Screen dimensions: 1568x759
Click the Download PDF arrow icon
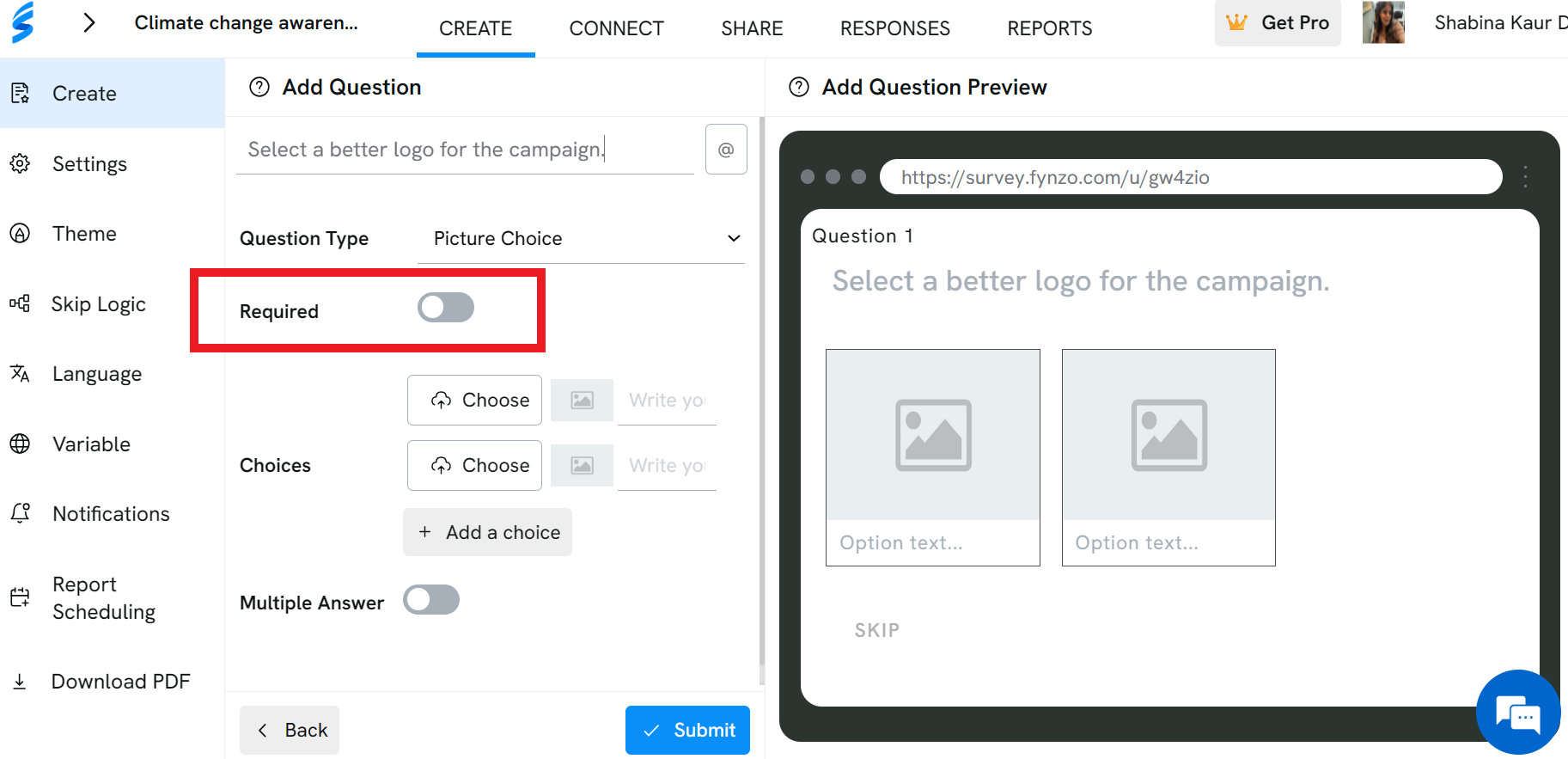tap(20, 682)
